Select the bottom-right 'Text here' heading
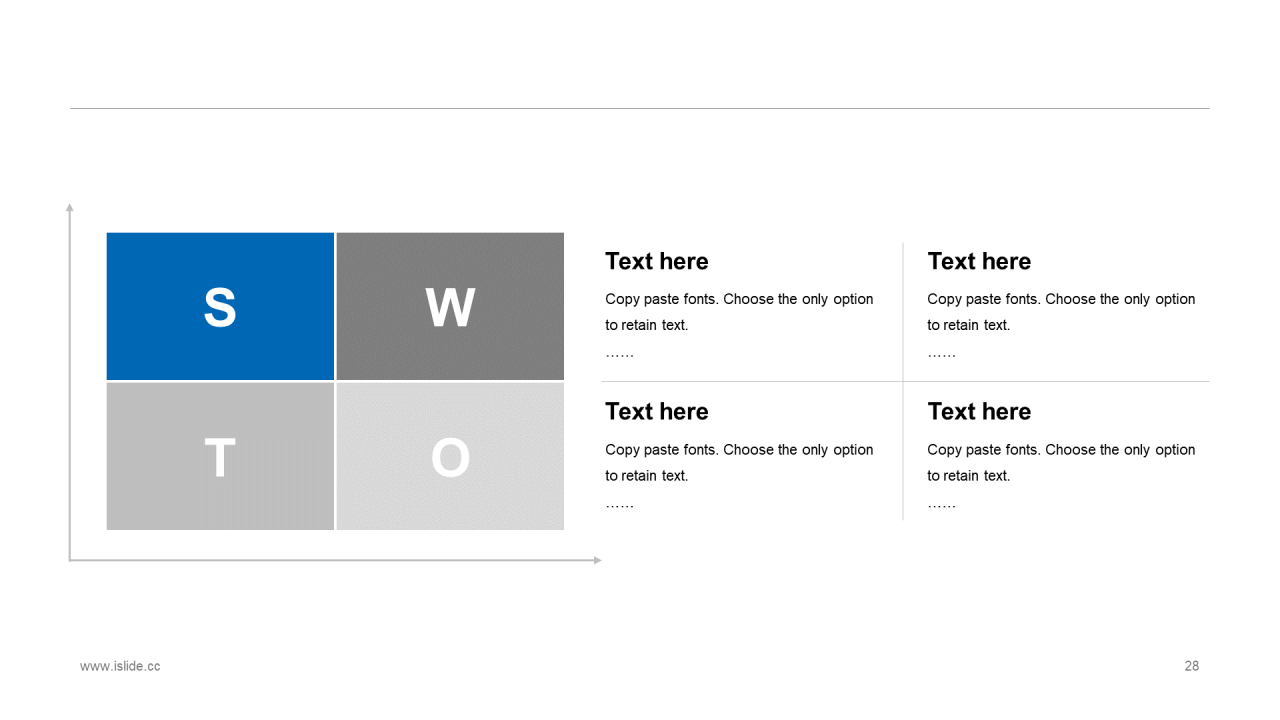The height and width of the screenshot is (720, 1280). tap(979, 411)
